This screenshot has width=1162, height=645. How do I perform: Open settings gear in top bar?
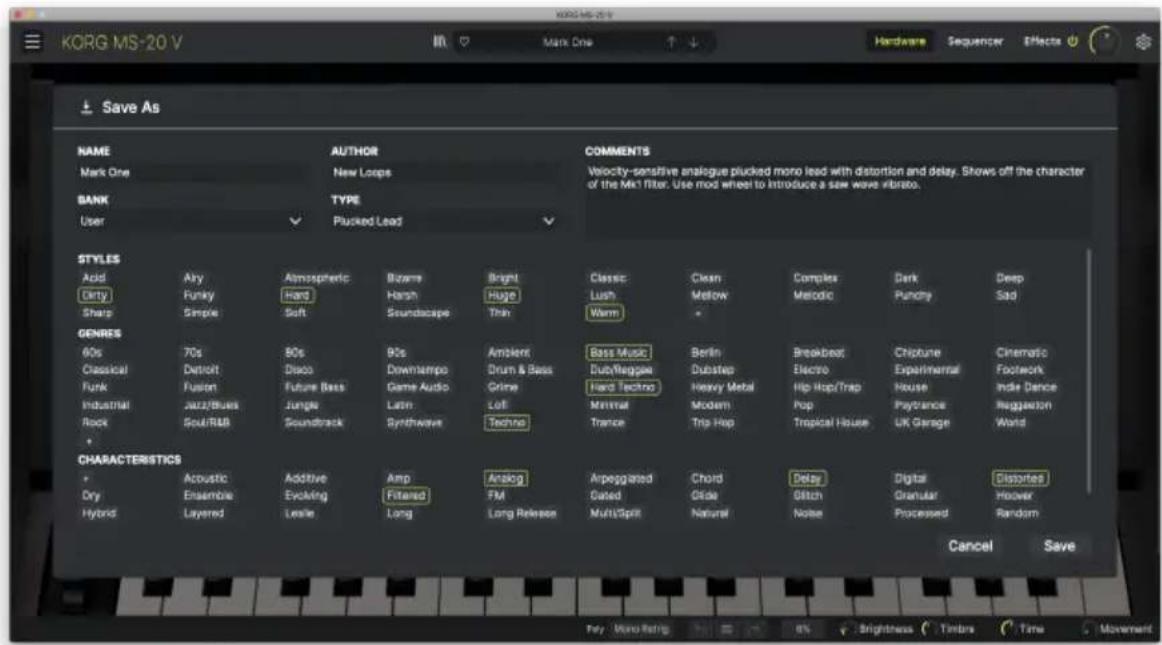(1143, 42)
